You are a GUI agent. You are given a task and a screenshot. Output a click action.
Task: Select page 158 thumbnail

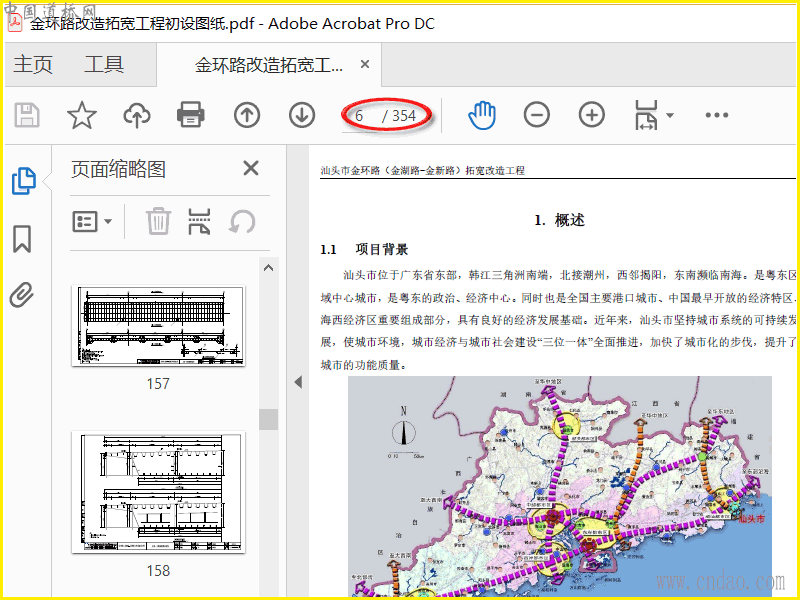[158, 492]
